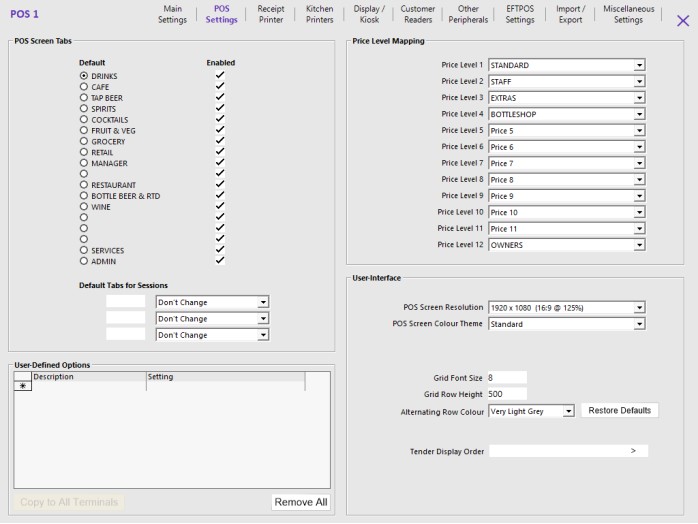Go to the Import / Export tab
This screenshot has height=524, width=698.
tap(570, 14)
